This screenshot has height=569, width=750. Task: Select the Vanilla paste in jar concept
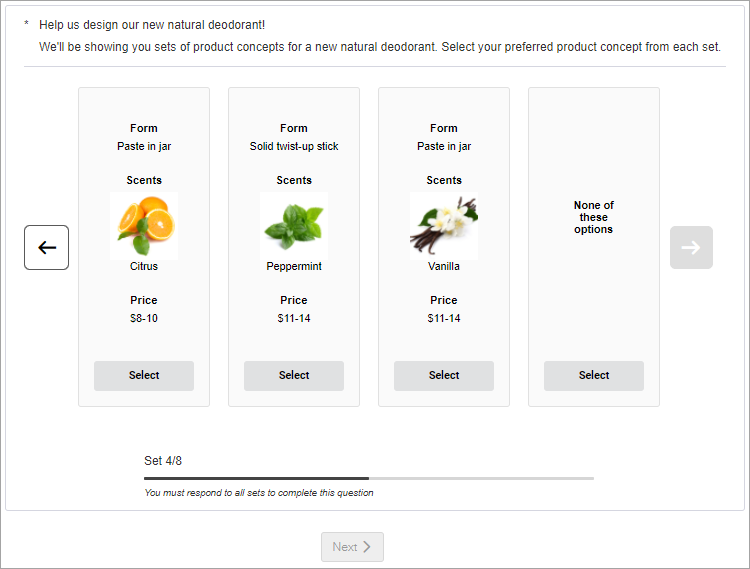pos(444,376)
